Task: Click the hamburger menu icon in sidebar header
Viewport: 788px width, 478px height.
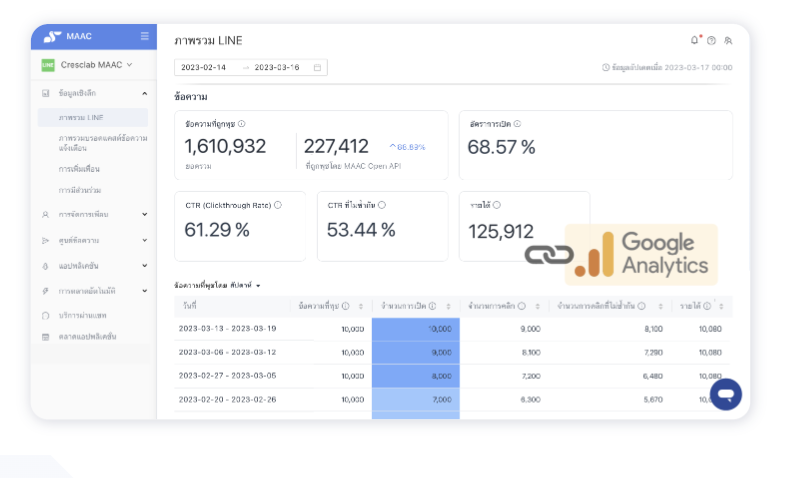Action: pos(145,37)
